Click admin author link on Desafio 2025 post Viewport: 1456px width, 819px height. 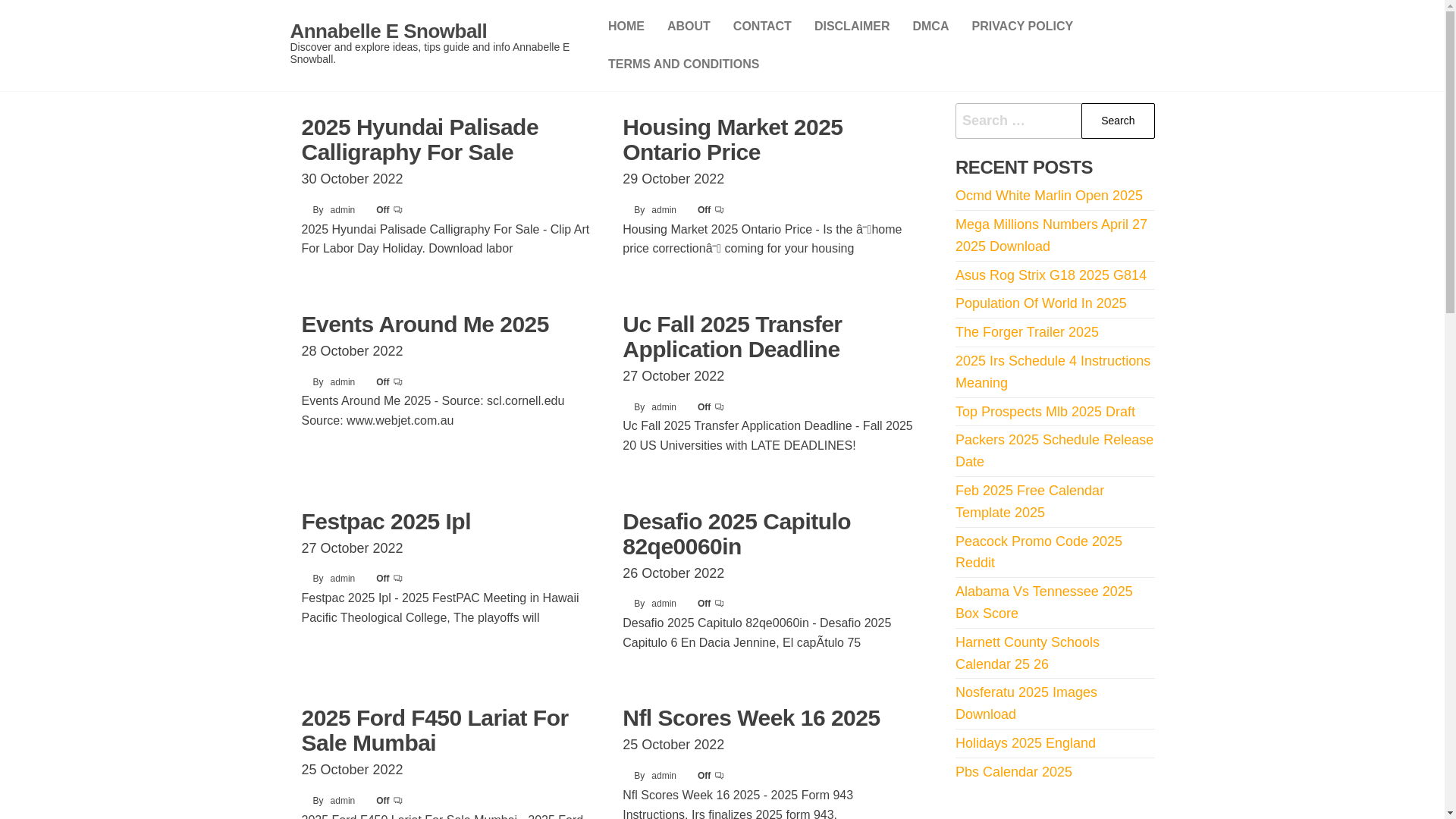pyautogui.click(x=664, y=604)
